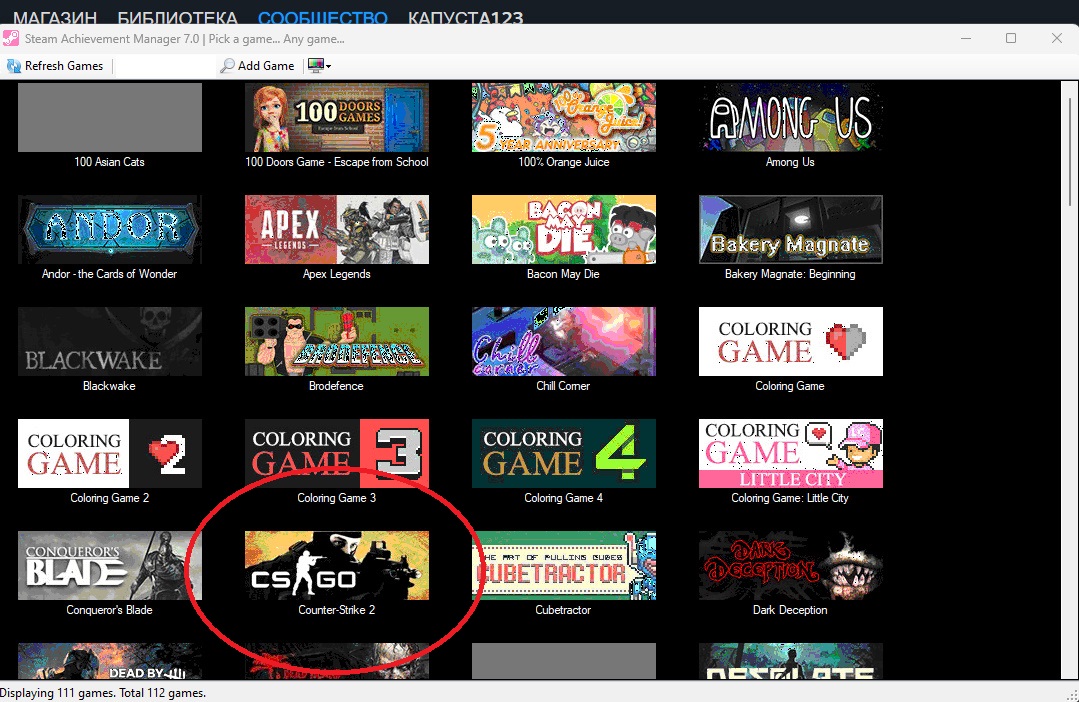Click the 'Counter-Strike 2' caption text

point(336,610)
